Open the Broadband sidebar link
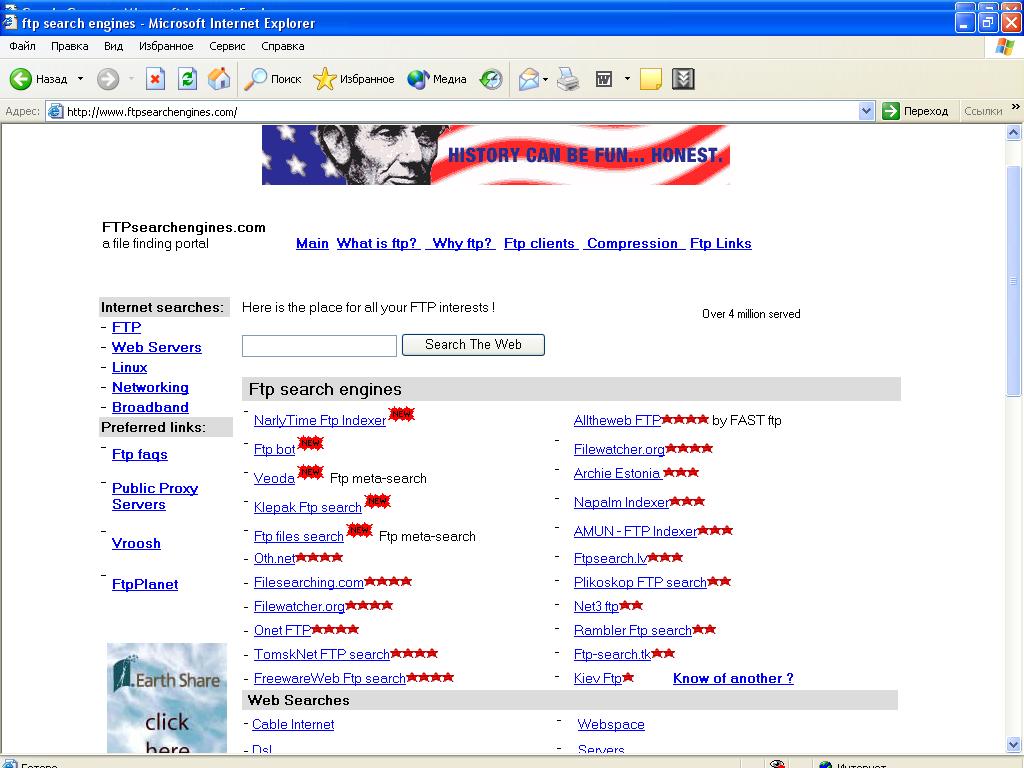This screenshot has height=768, width=1024. (x=150, y=408)
